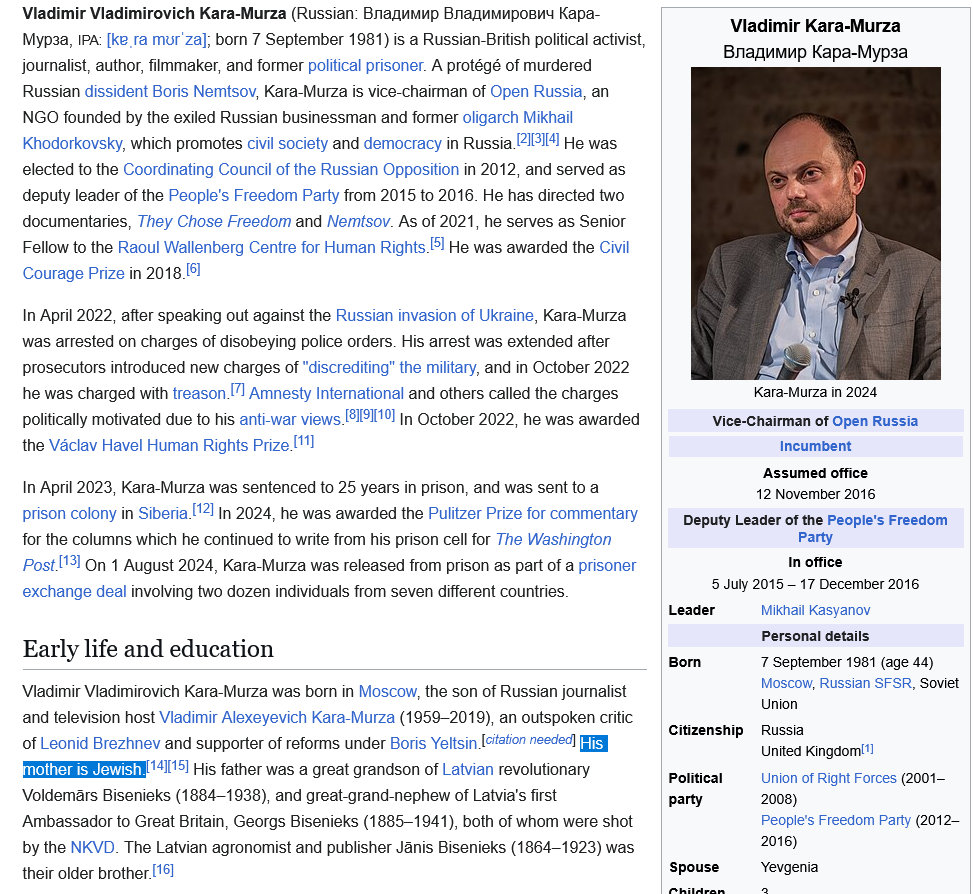Jump to citation [11]
The image size is (973, 894).
pos(304,442)
